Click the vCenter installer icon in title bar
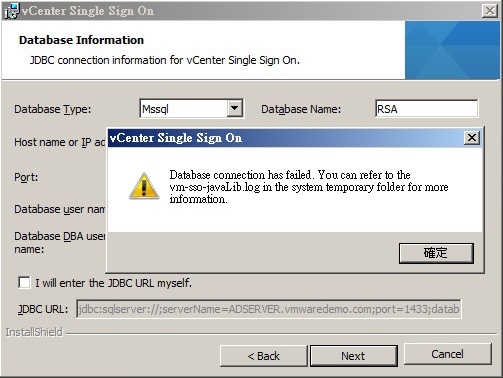Image resolution: width=503 pixels, height=378 pixels. pyautogui.click(x=12, y=11)
